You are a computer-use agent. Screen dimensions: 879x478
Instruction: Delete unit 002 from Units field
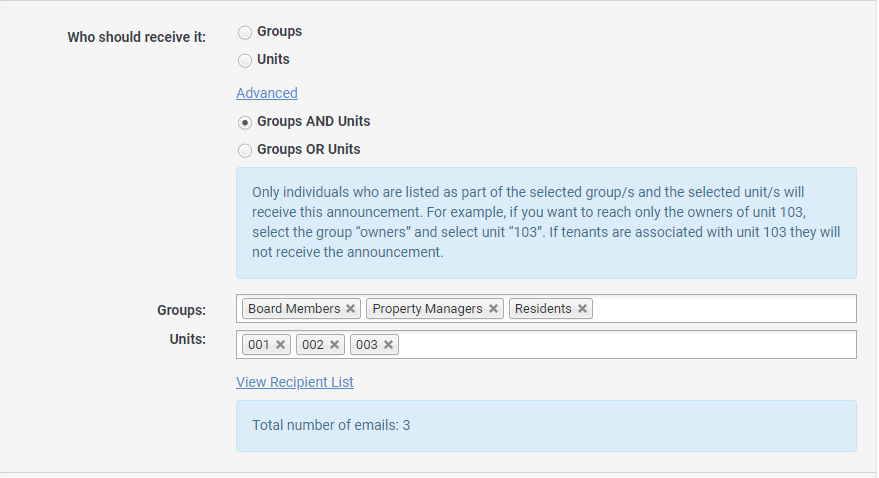335,345
